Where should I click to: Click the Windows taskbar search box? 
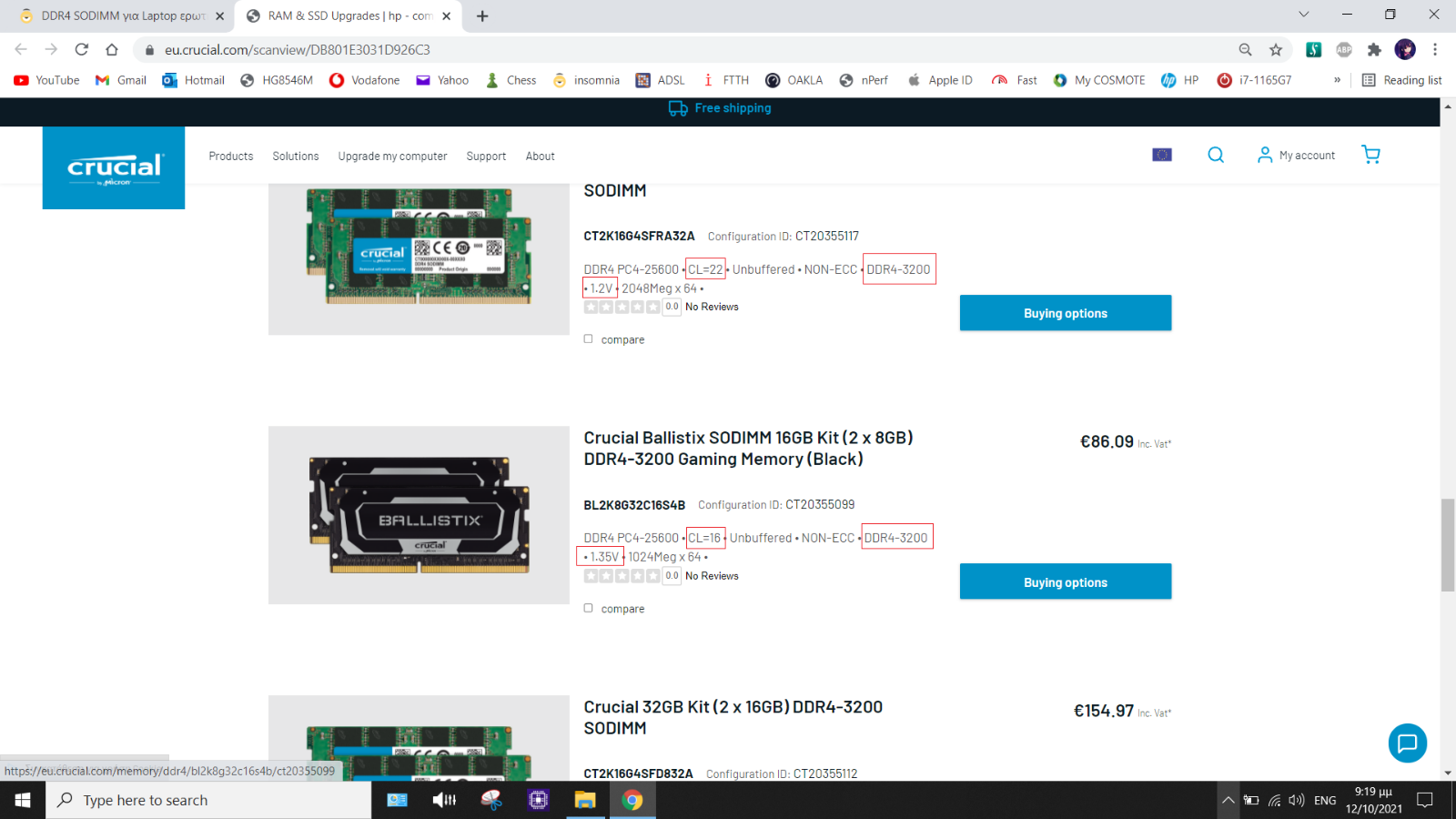pos(208,800)
